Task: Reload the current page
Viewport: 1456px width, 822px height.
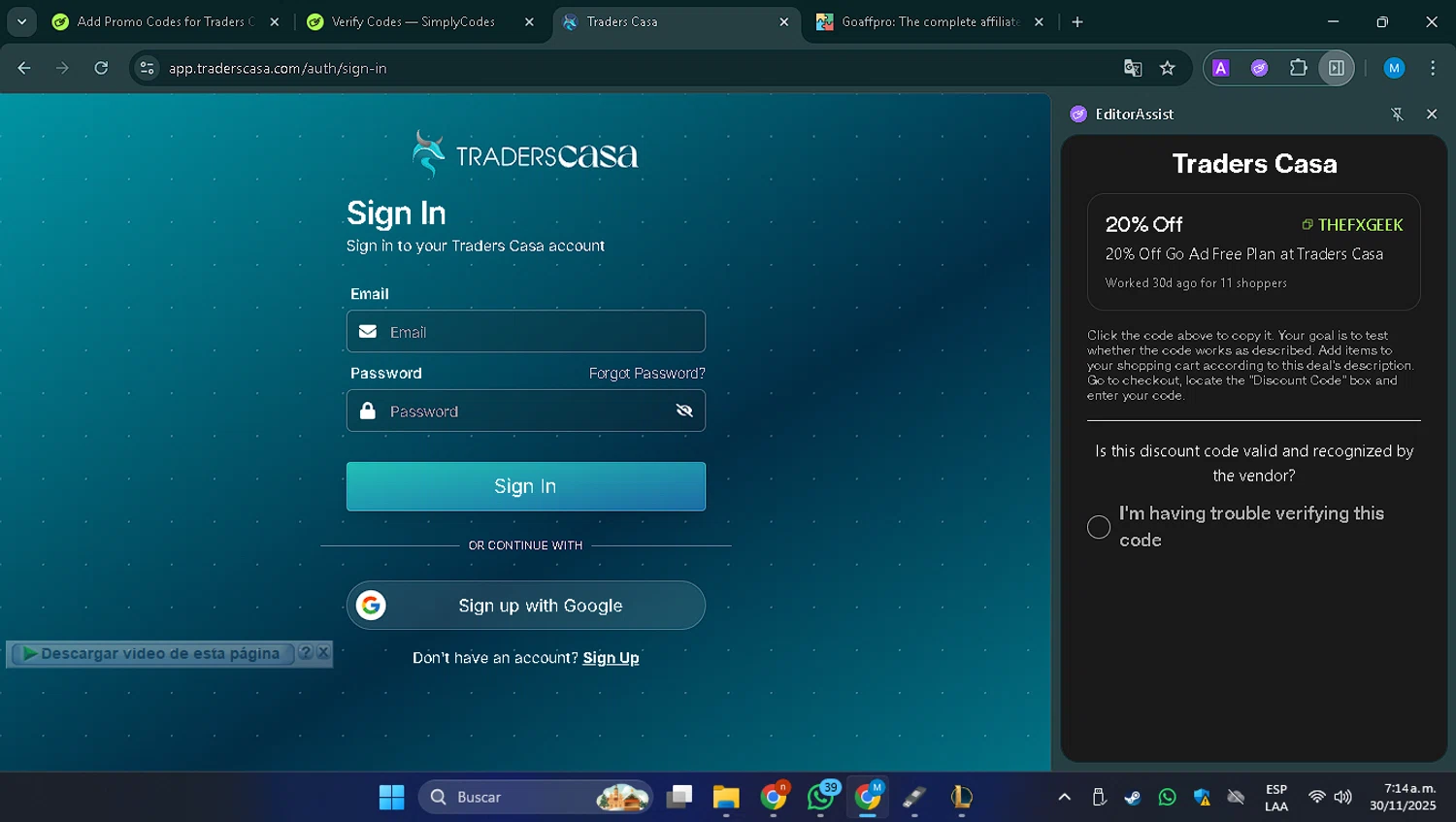Action: point(101,68)
